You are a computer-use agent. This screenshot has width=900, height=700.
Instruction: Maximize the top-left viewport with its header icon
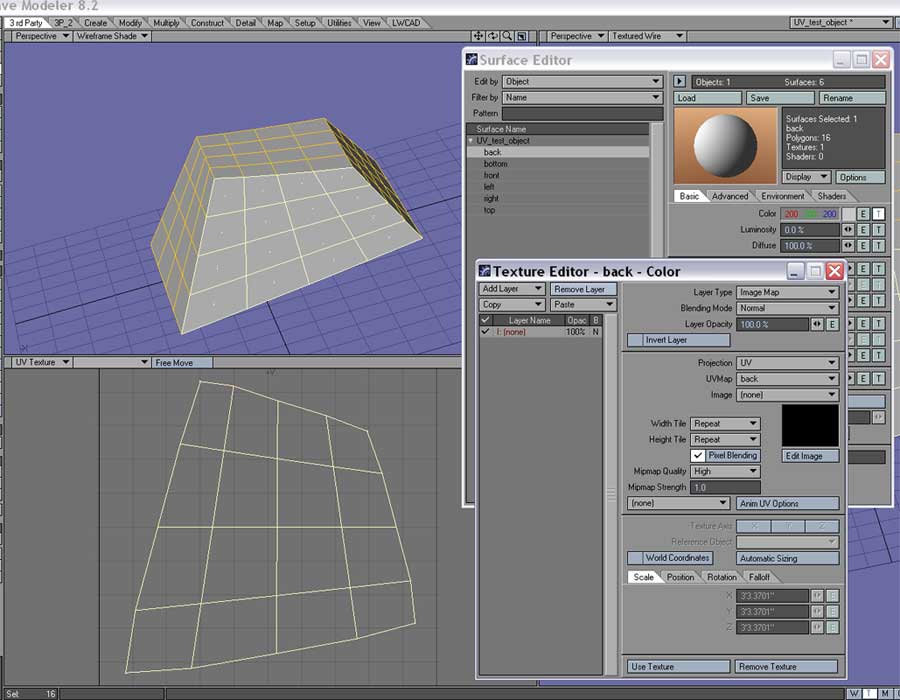point(522,36)
